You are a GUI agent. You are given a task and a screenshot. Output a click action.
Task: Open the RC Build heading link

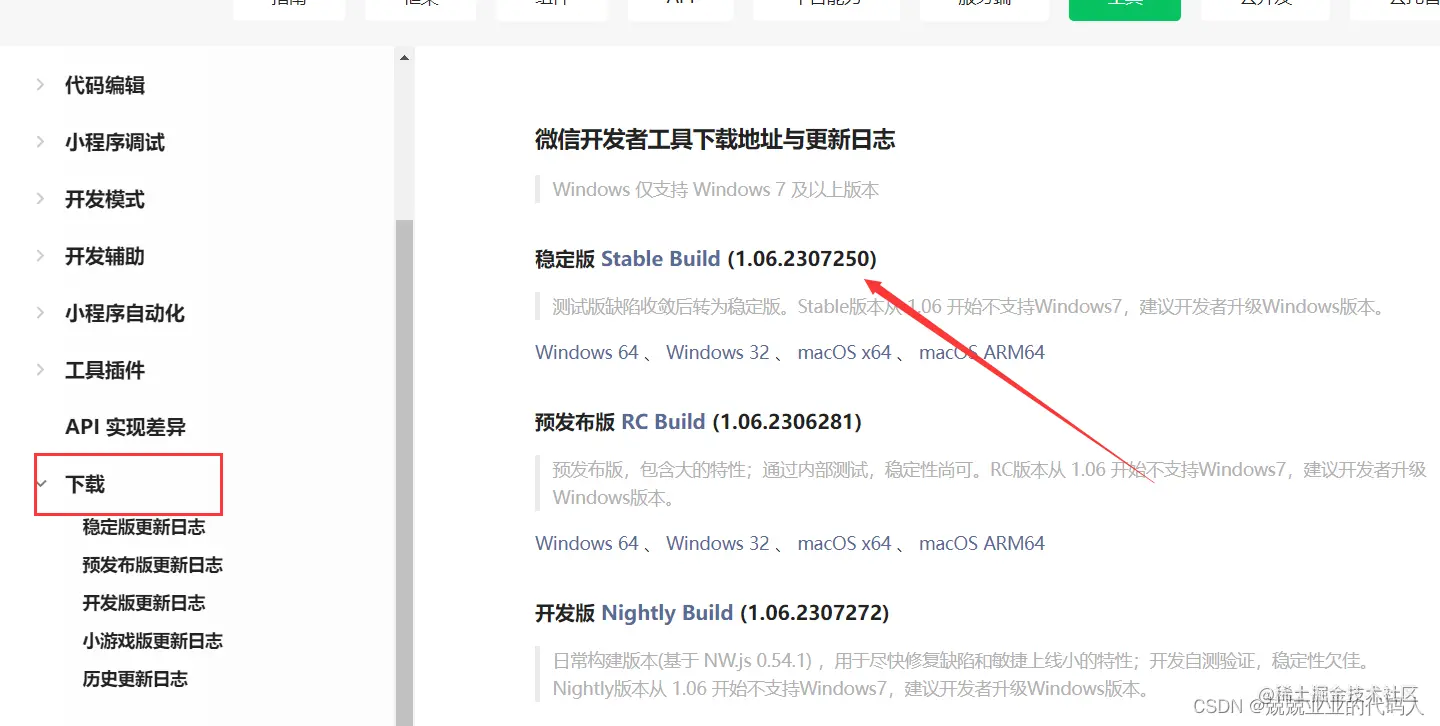[x=664, y=422]
